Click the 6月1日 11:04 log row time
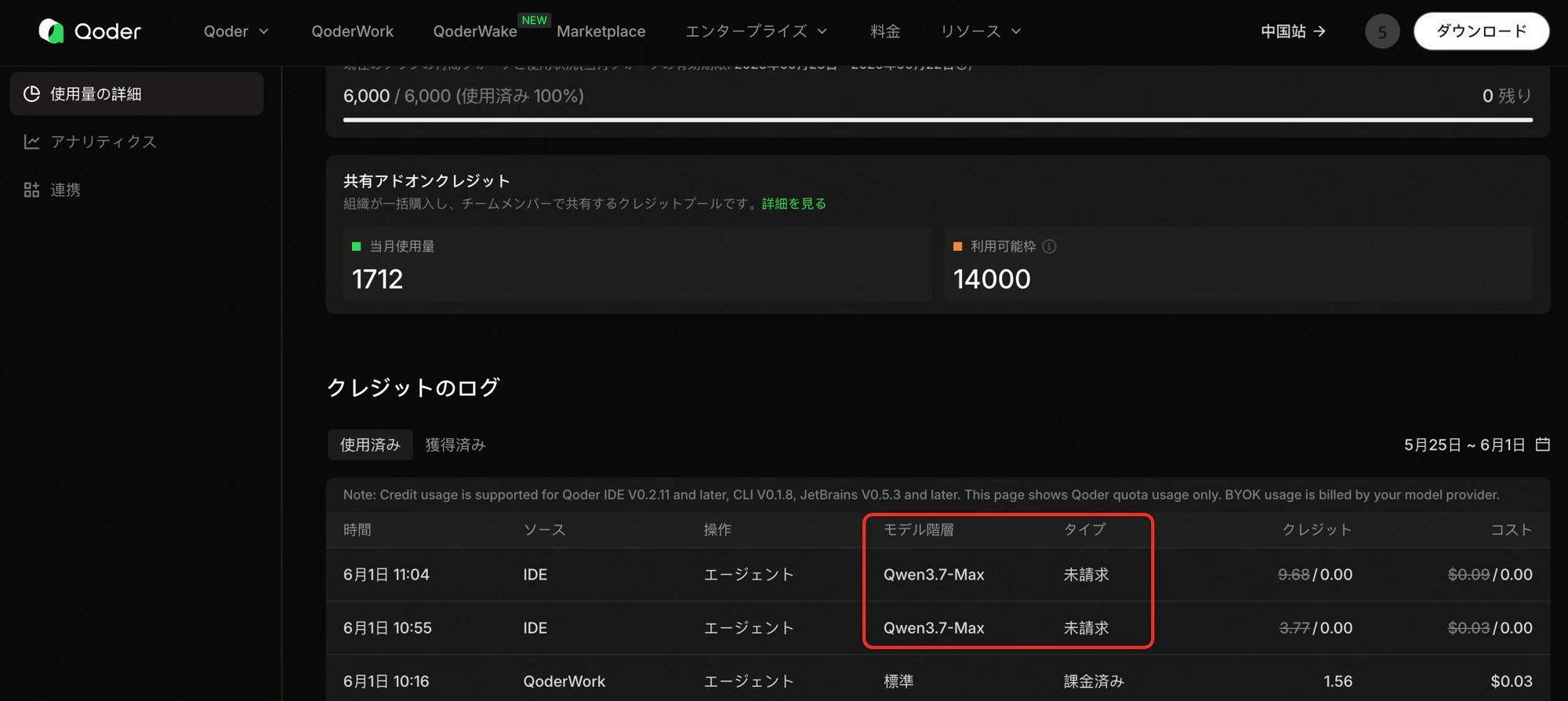The image size is (1568, 701). (x=387, y=575)
